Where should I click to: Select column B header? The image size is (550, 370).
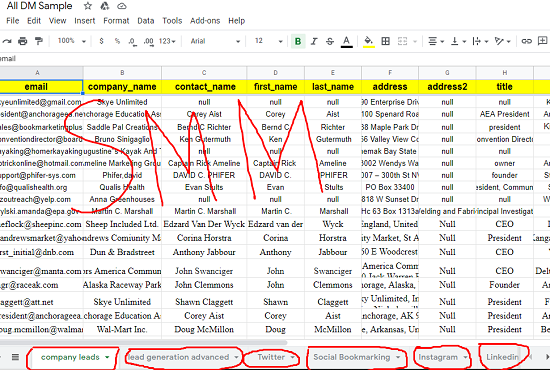[122, 73]
